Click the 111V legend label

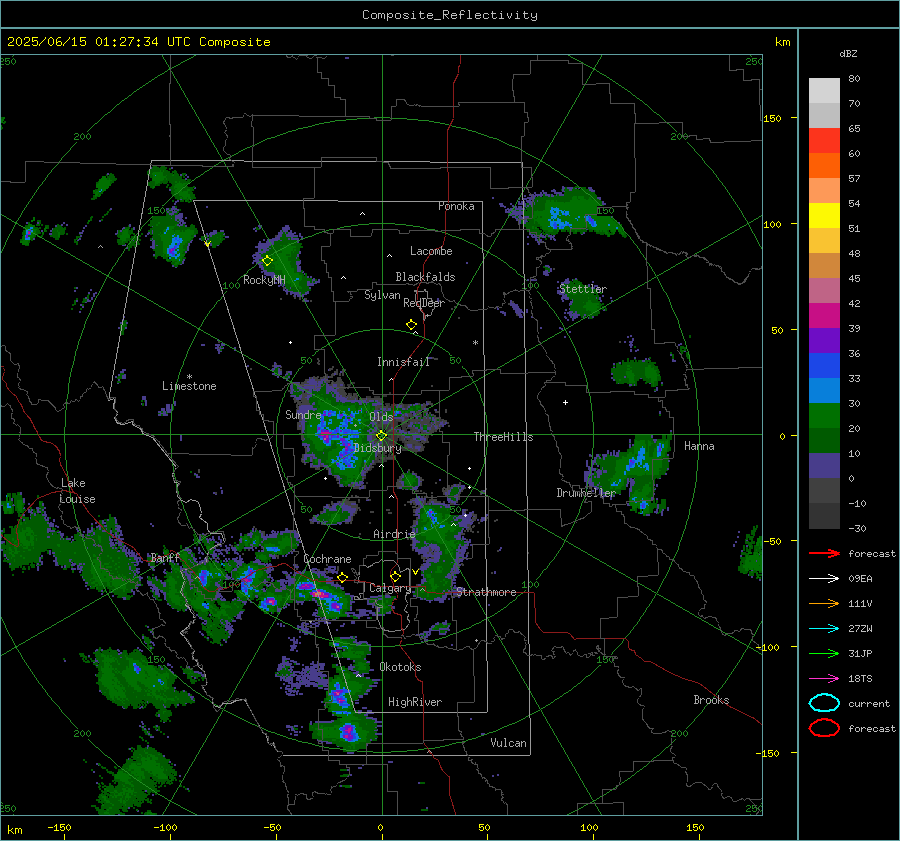(860, 603)
